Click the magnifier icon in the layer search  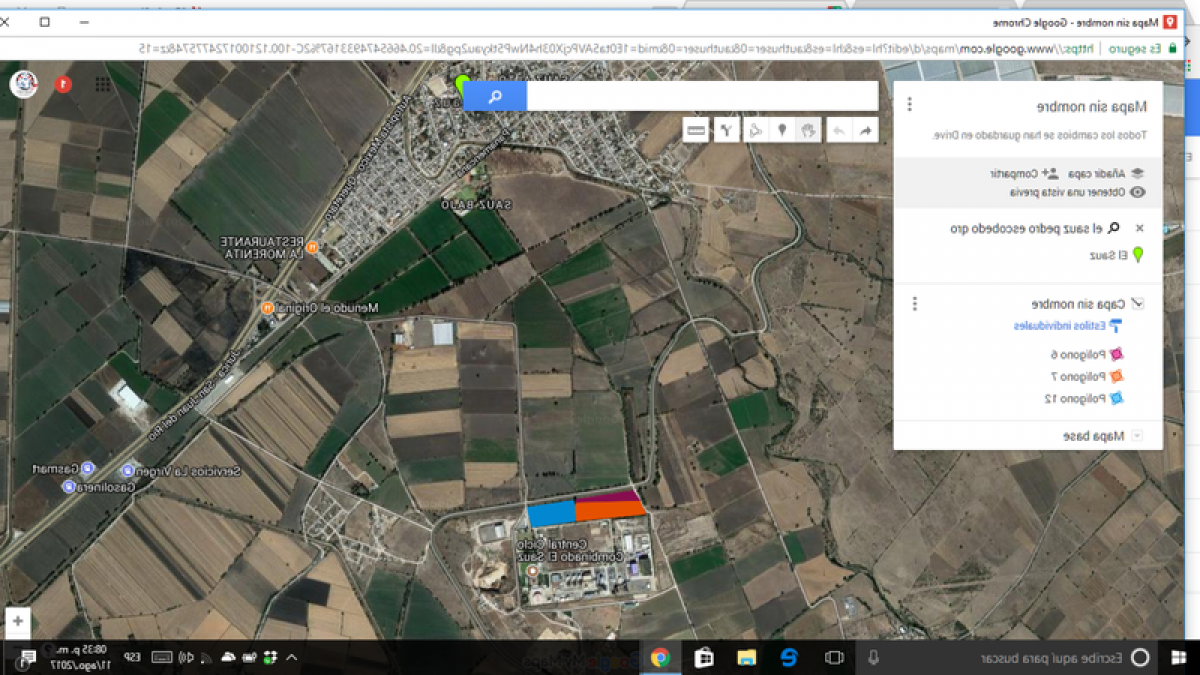[x=1113, y=228]
